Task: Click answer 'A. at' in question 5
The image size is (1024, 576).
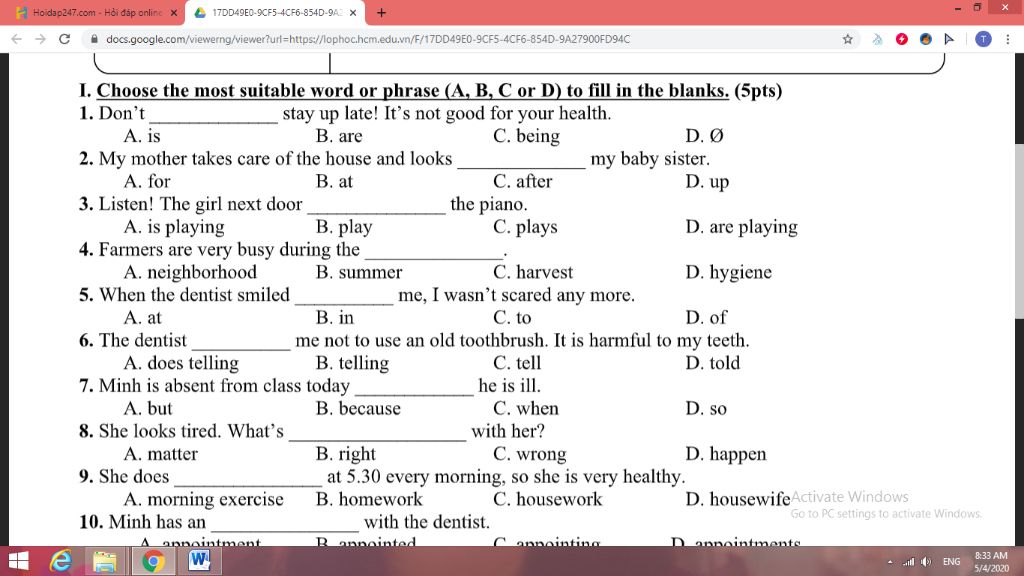Action: pos(142,317)
